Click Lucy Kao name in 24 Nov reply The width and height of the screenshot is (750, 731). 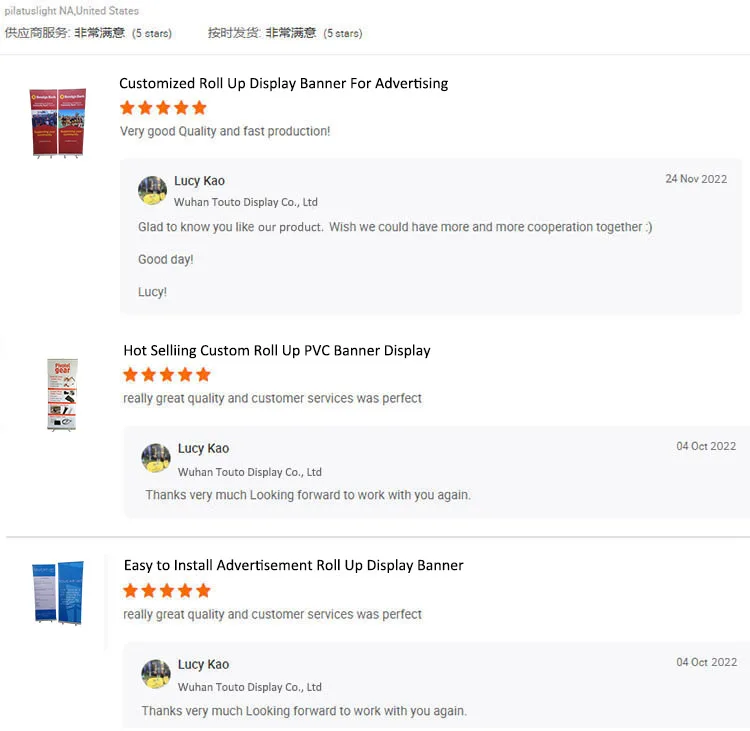point(199,181)
